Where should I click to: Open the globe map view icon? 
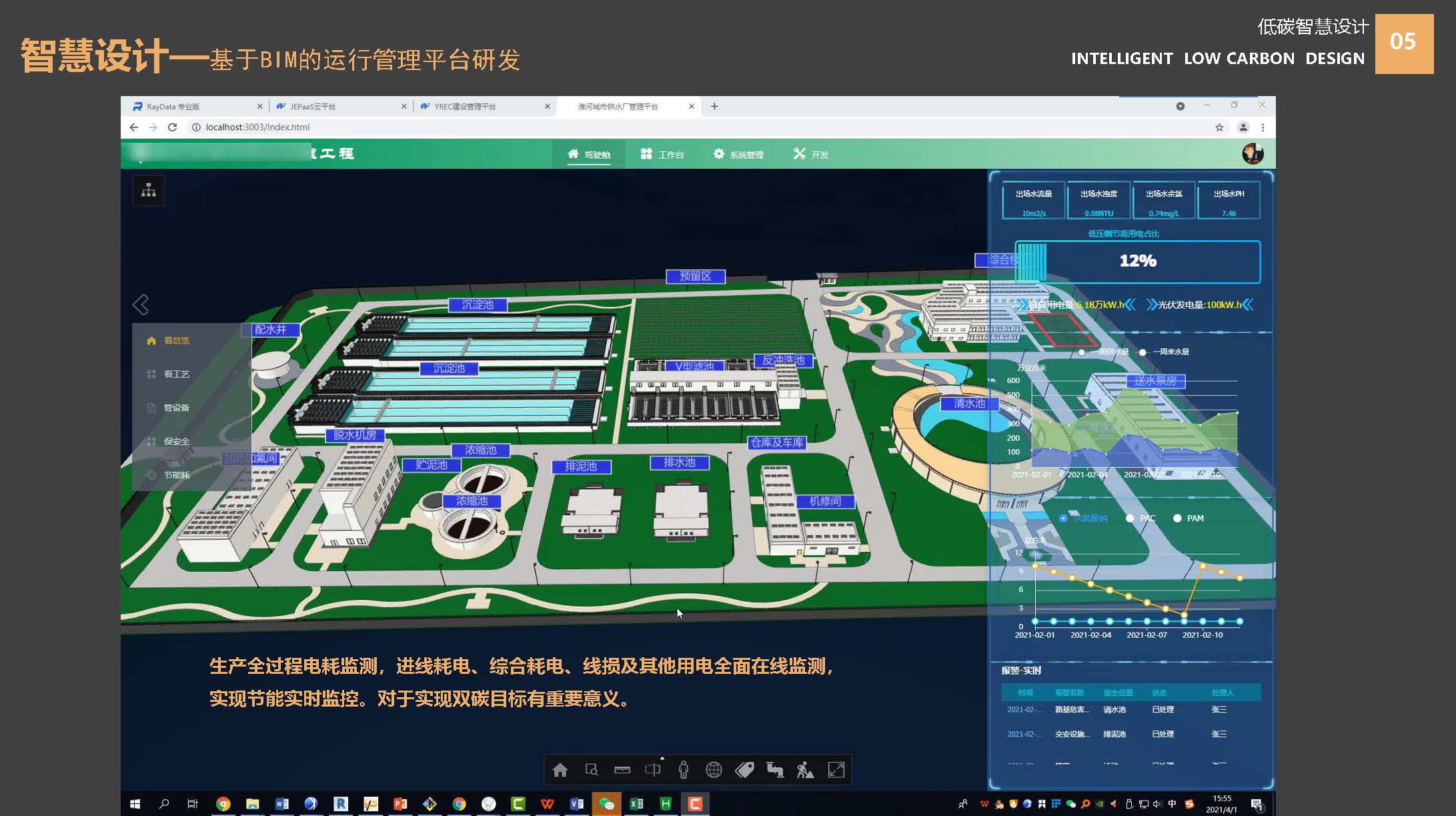(714, 770)
